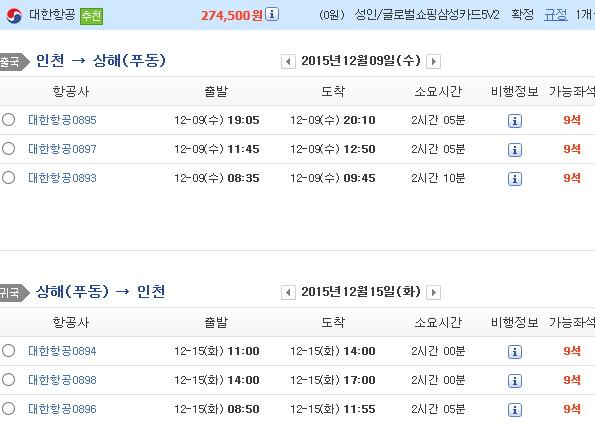The height and width of the screenshot is (435, 595).
Task: Open fare info icon next to 274,500원
Action: [272, 14]
